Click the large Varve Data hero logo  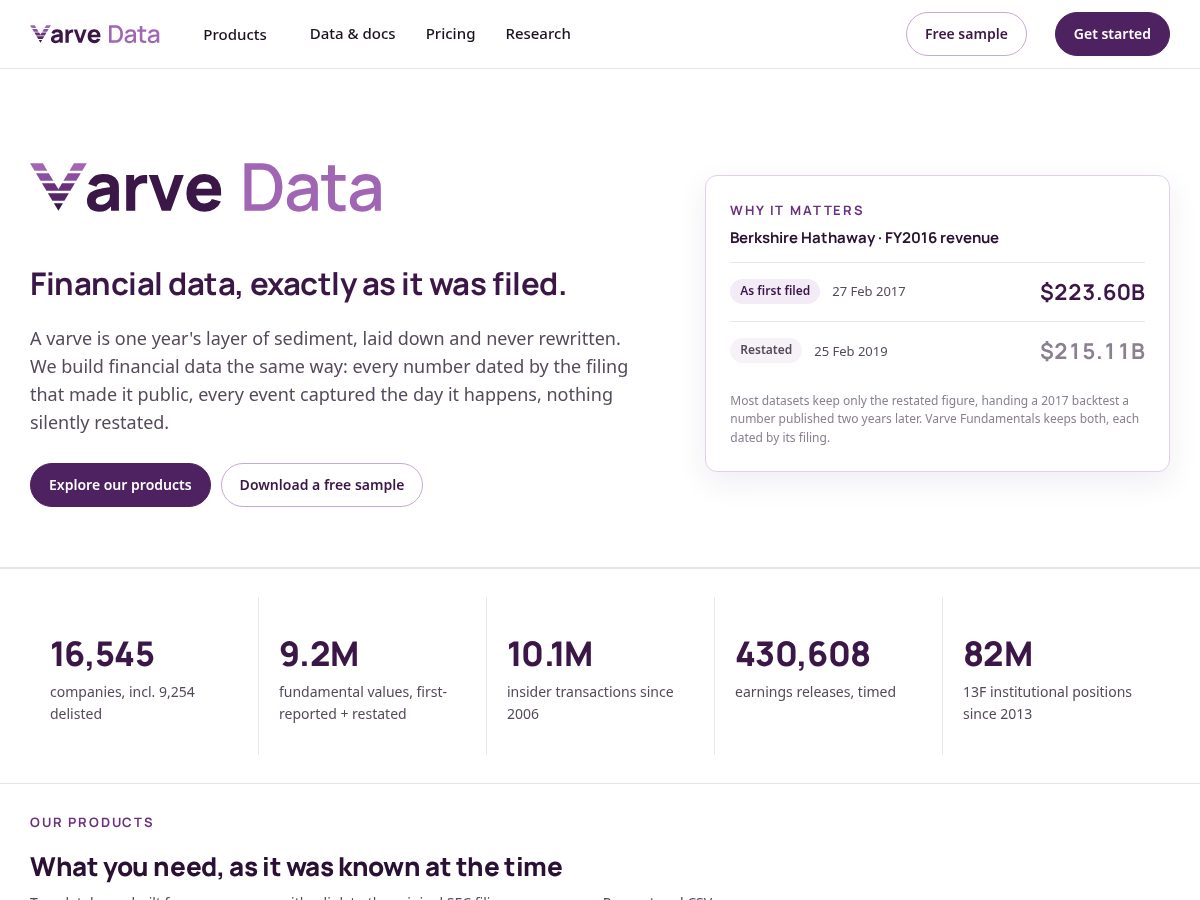[x=206, y=187]
